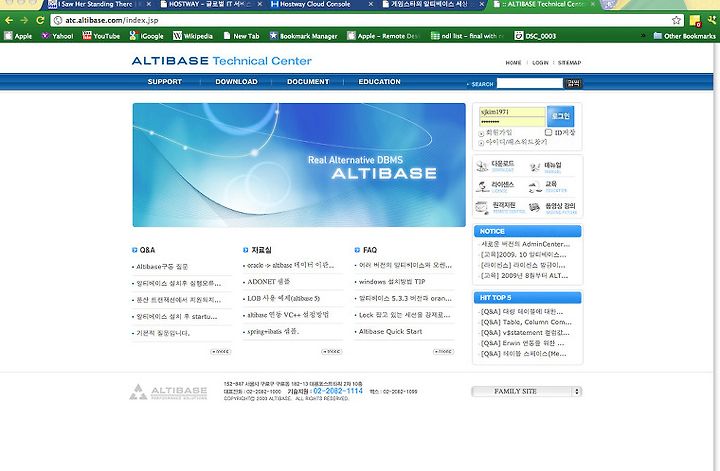The width and height of the screenshot is (720, 471).
Task: Click the Altibase logo in footer
Action: point(168,392)
